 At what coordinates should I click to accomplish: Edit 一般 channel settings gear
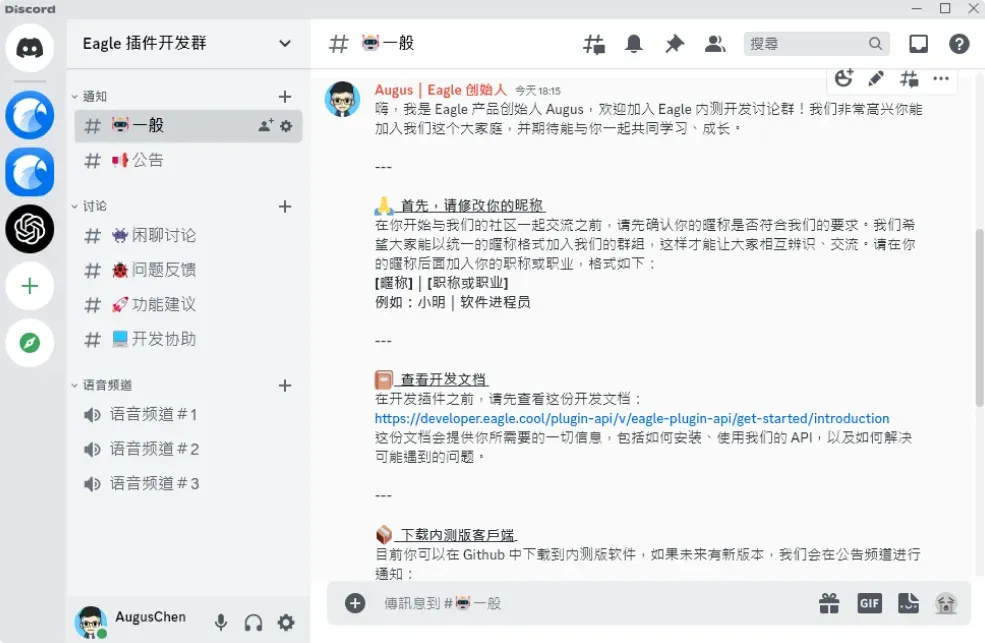[x=286, y=126]
